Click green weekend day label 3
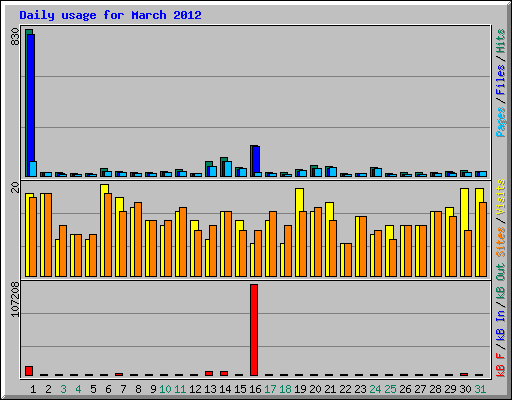The image size is (512, 400). tap(63, 389)
